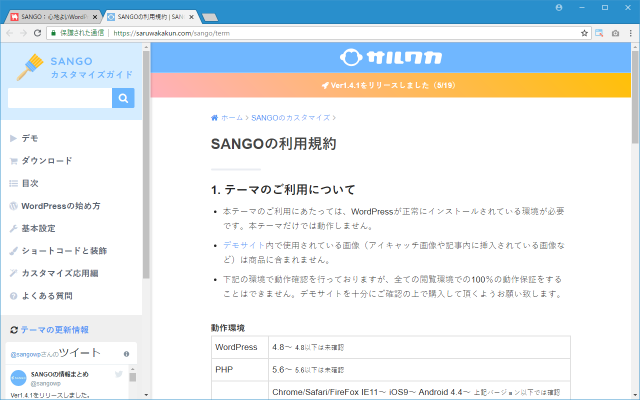
Task: Click the refresh icon beside テーマの更新情報
Action: tap(14, 330)
